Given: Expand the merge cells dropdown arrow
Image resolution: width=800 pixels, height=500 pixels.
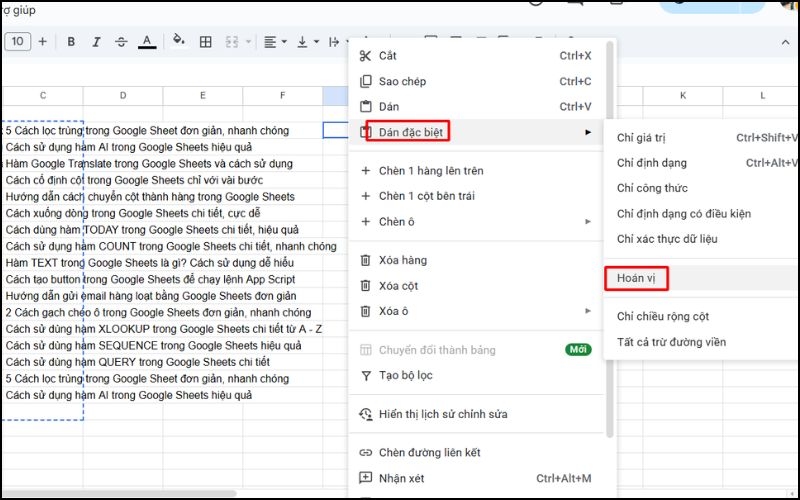Looking at the screenshot, I should point(248,42).
